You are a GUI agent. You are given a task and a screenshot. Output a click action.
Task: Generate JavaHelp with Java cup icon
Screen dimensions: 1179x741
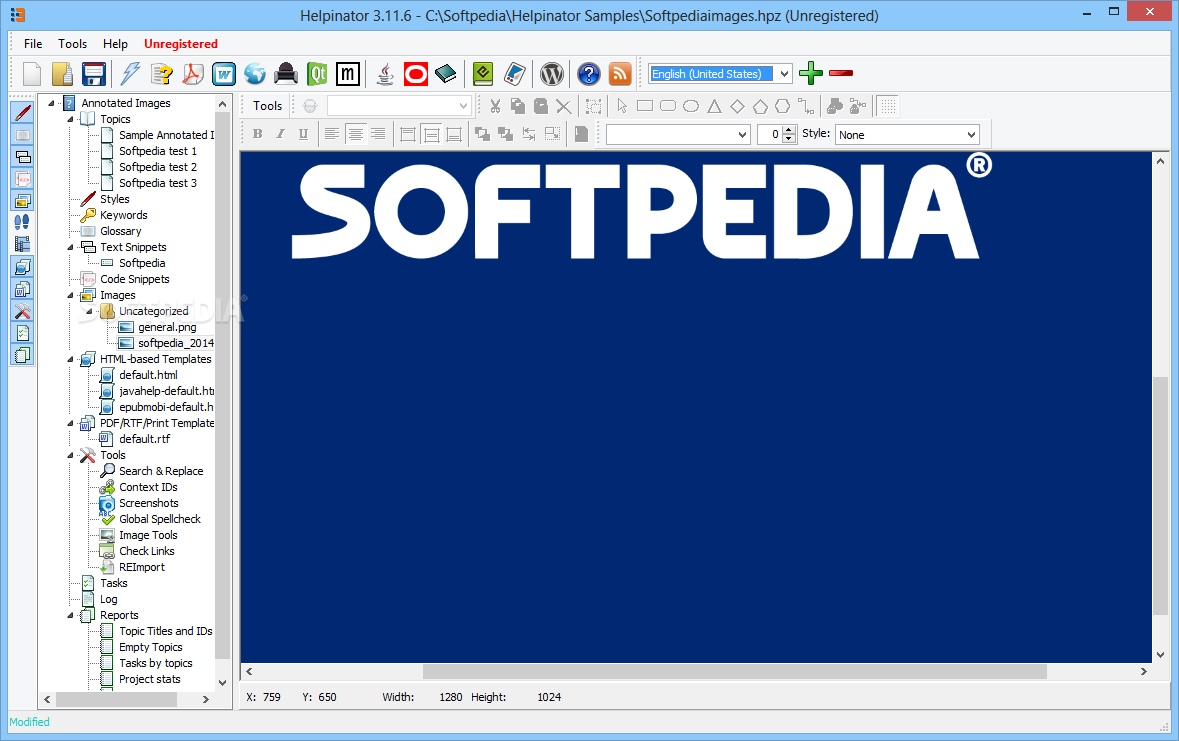pos(385,74)
